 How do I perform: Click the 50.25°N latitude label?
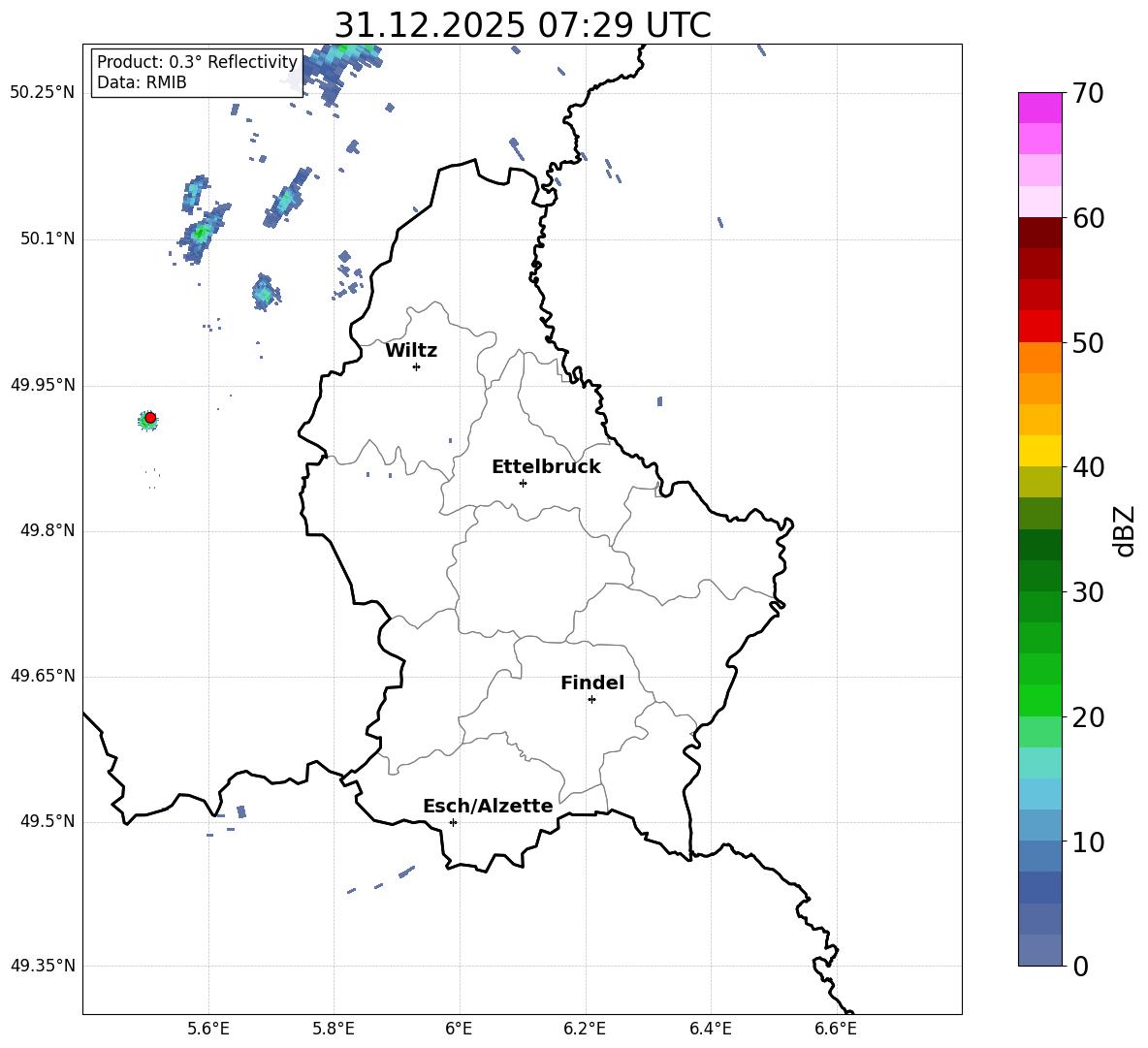43,93
